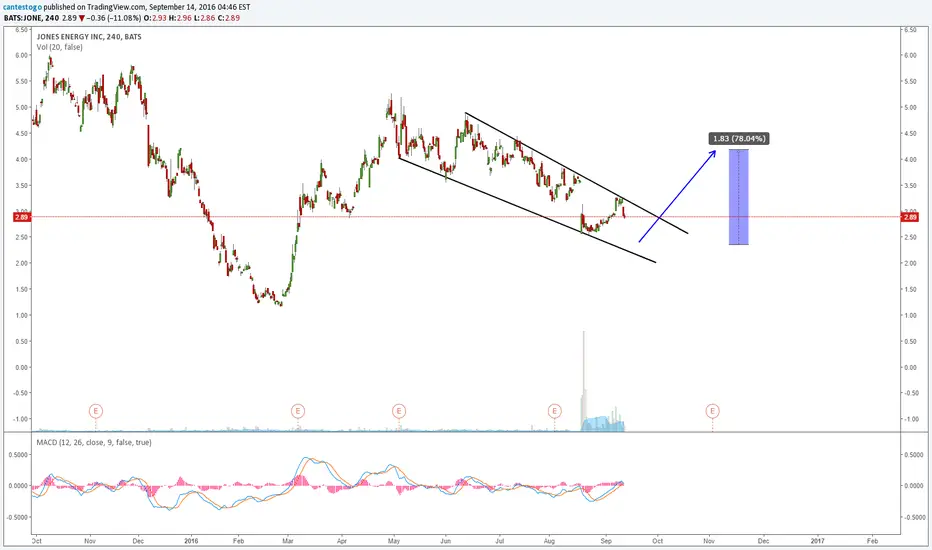Click the H:2.96 high value
Image resolution: width=932 pixels, height=550 pixels.
(180, 18)
